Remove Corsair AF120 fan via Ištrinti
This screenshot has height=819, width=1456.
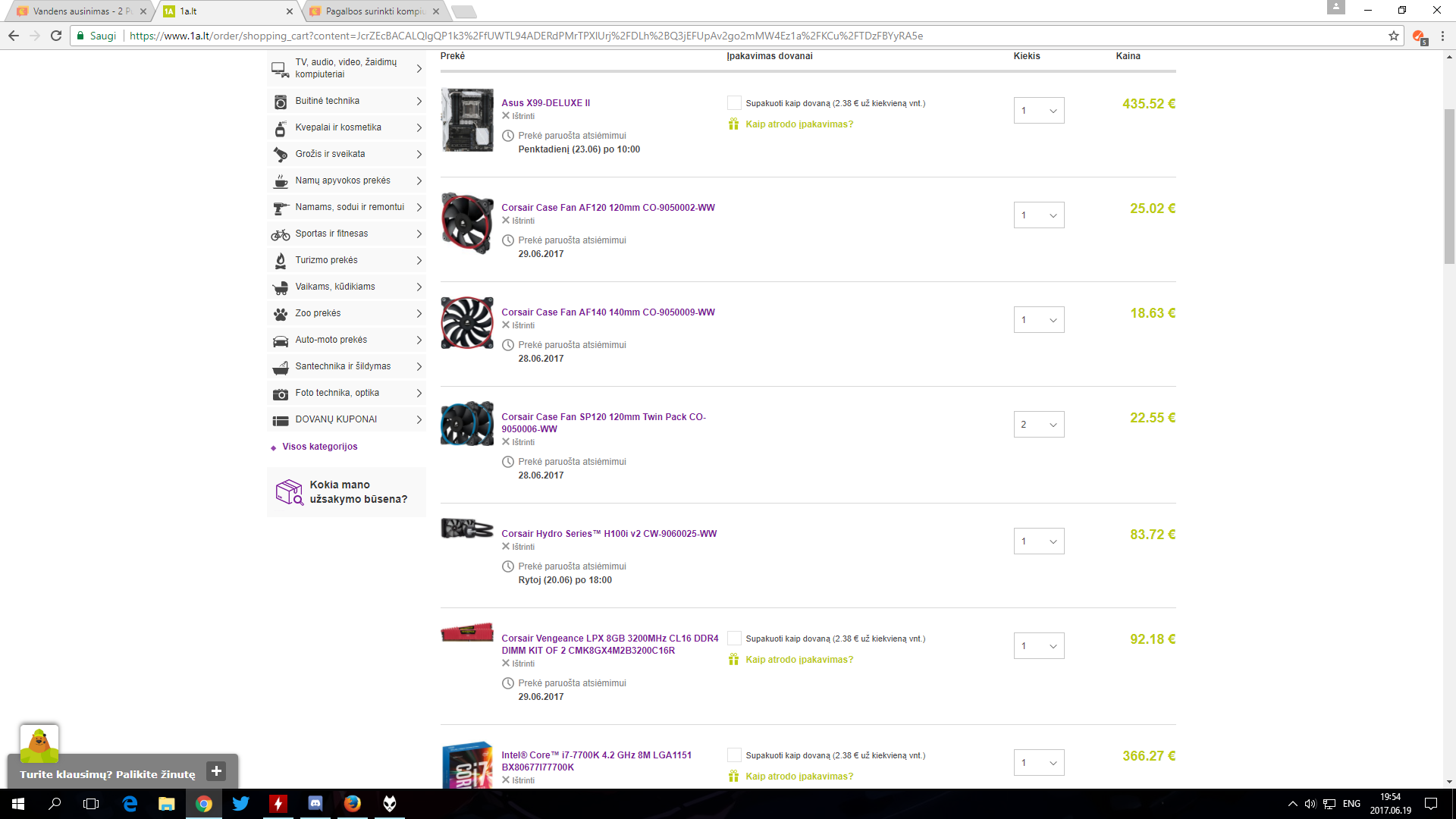[519, 221]
